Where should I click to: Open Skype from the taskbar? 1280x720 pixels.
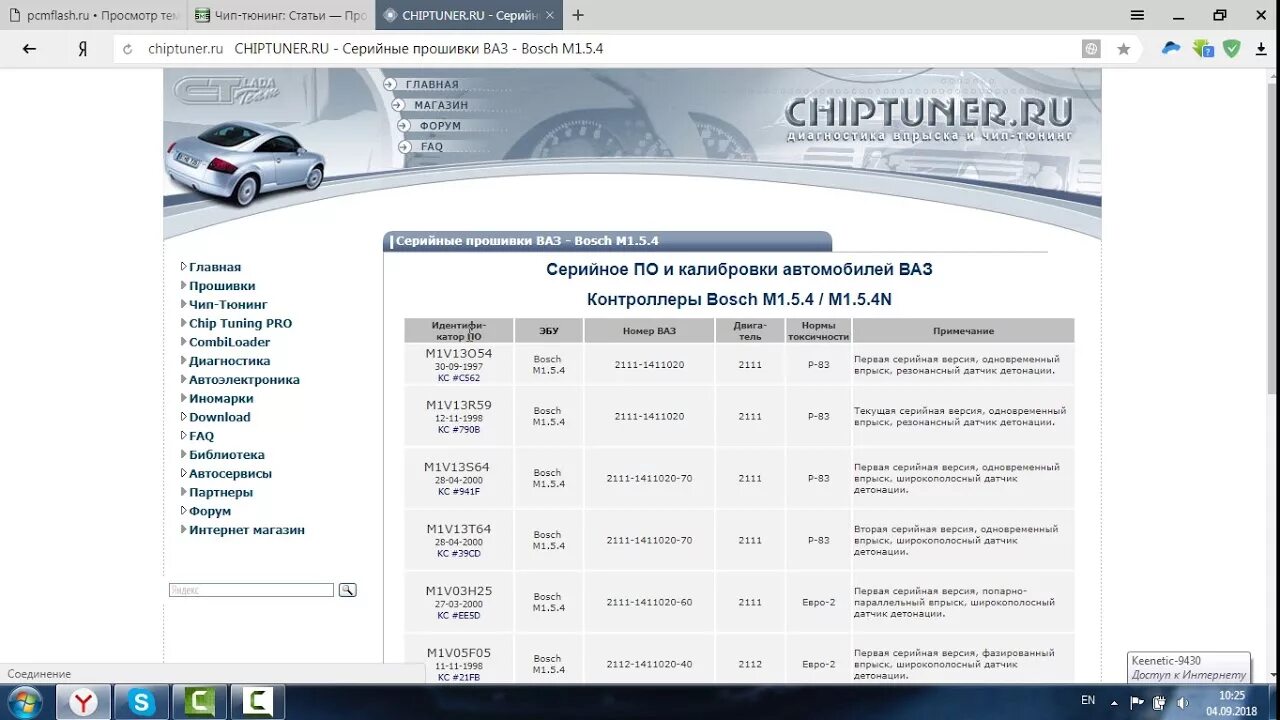click(x=141, y=702)
